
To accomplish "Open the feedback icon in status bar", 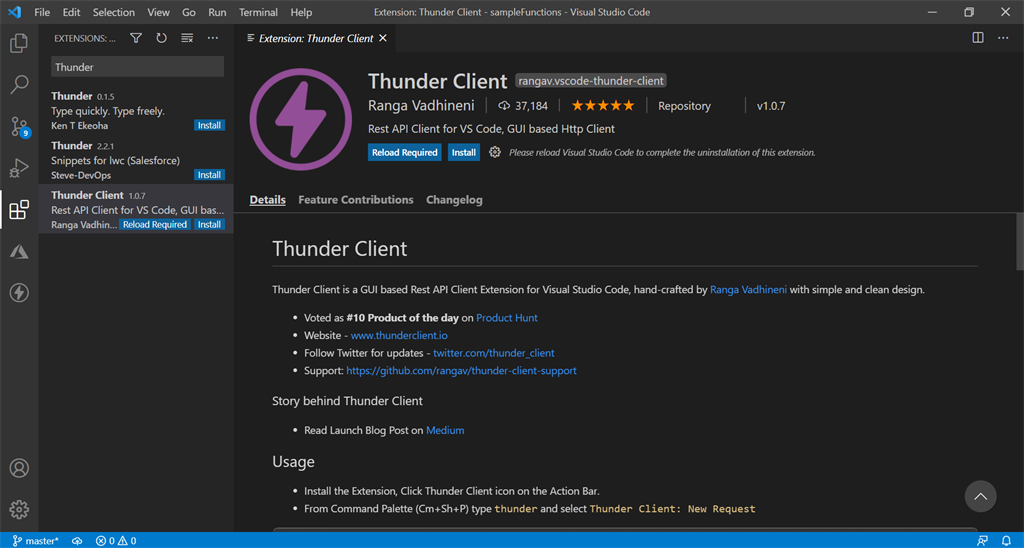I will [982, 541].
